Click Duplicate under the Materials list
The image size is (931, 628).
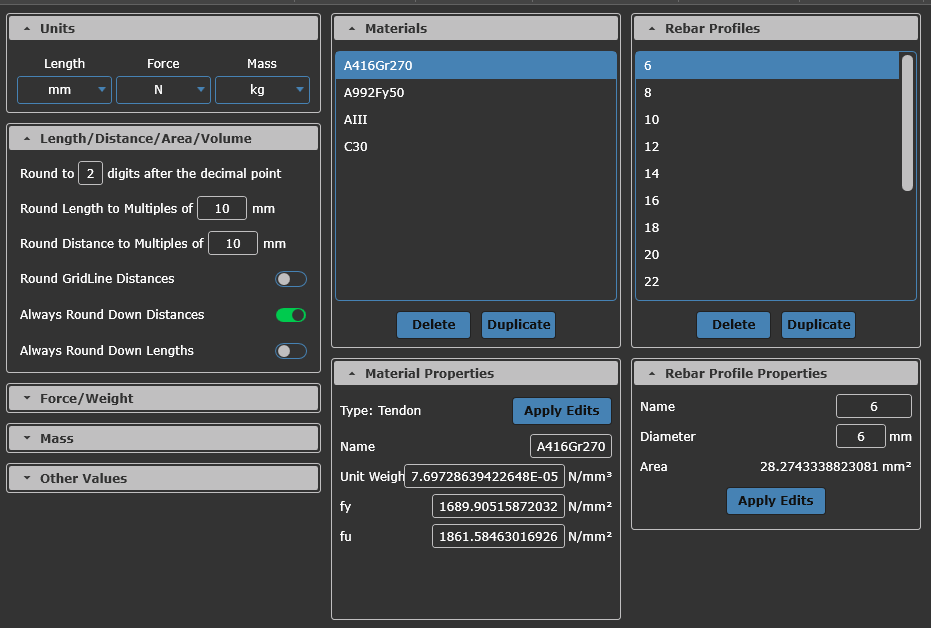tap(518, 324)
